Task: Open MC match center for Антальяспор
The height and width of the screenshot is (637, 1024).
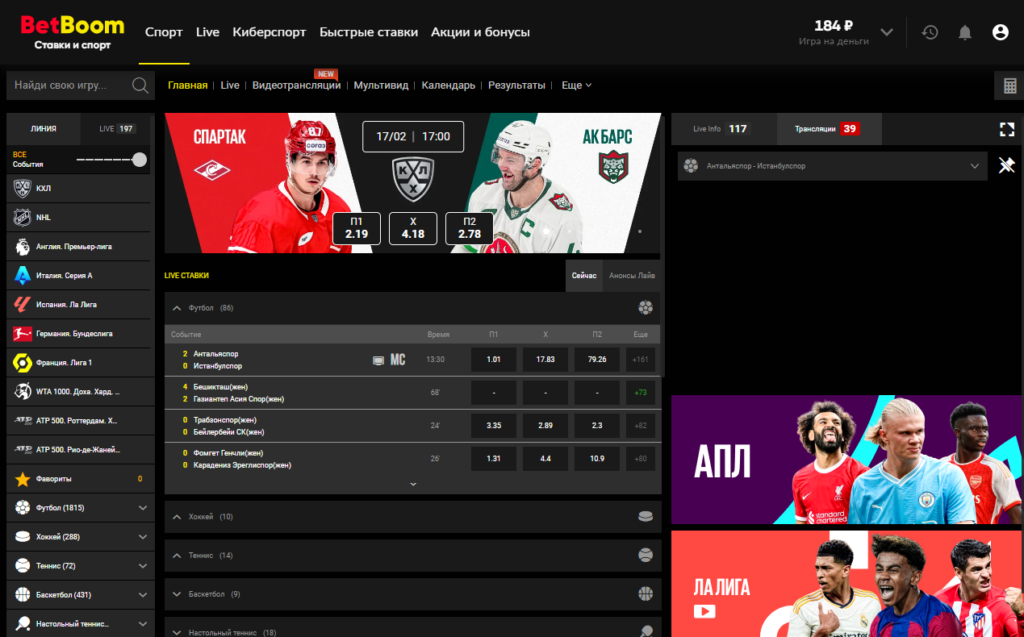Action: [398, 360]
